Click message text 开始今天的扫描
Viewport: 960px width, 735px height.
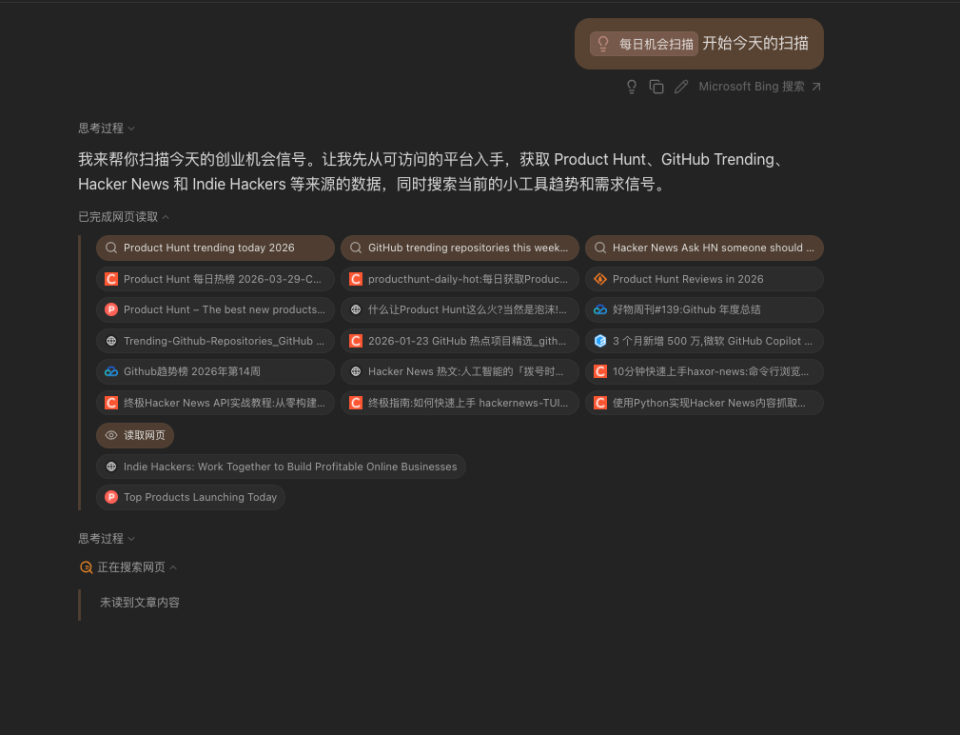point(755,43)
